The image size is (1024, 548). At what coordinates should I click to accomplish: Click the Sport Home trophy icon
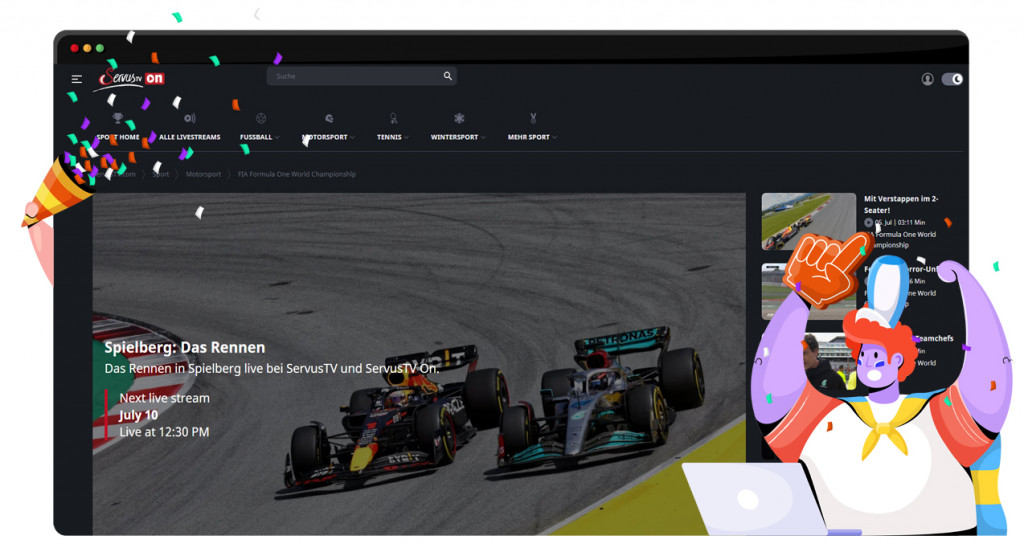pos(118,118)
